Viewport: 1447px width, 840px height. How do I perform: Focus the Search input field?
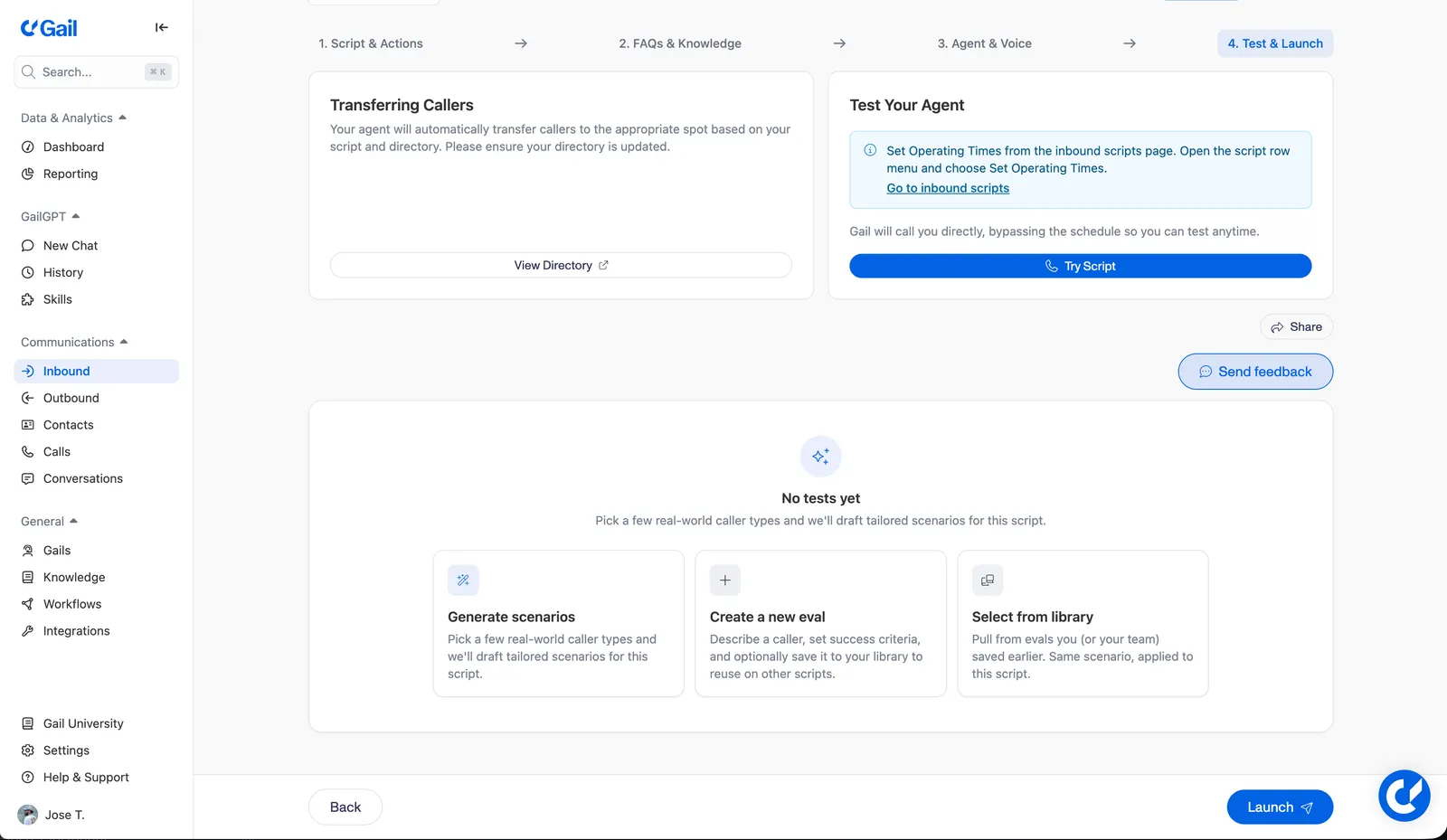96,71
